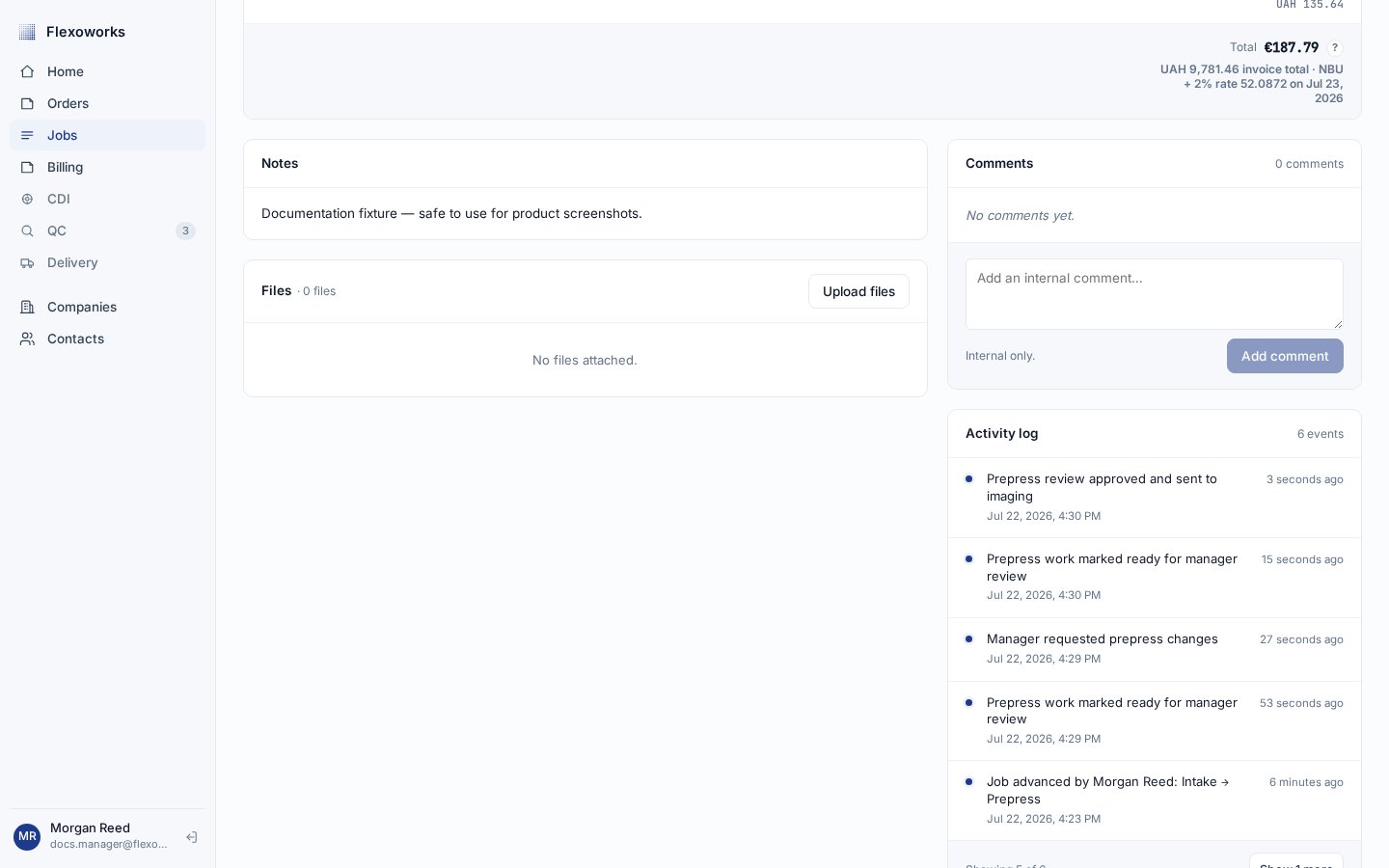The width and height of the screenshot is (1389, 868).
Task: Click the Flexoworks brand name
Action: pos(86,32)
